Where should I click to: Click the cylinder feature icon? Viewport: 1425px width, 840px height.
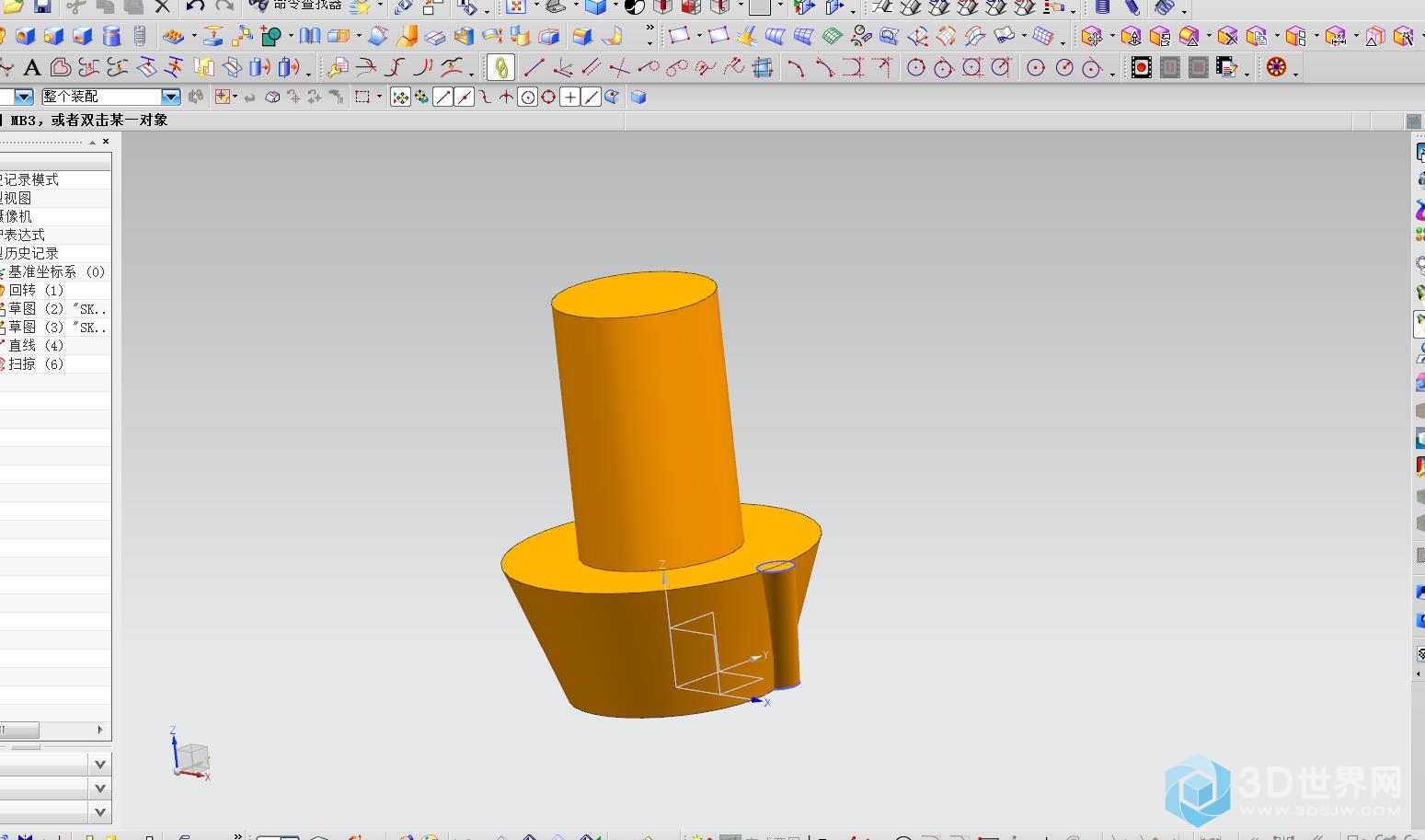111,37
